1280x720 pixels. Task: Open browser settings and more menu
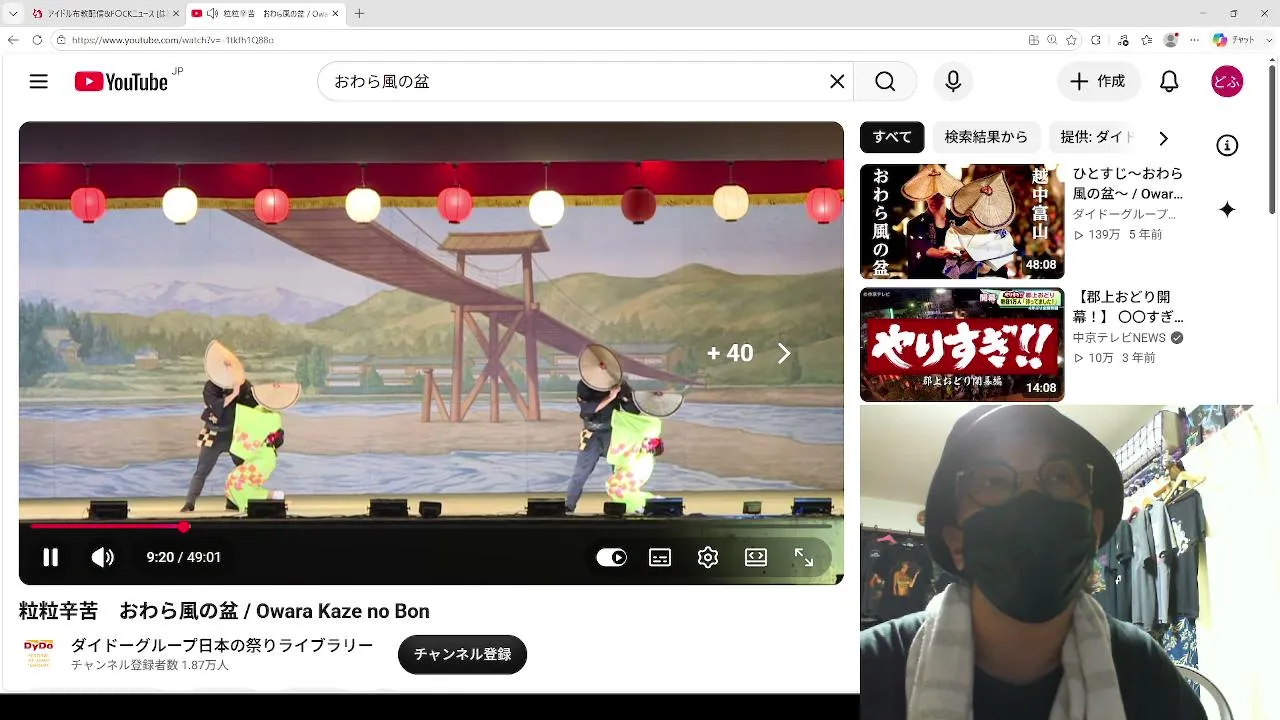click(1195, 40)
